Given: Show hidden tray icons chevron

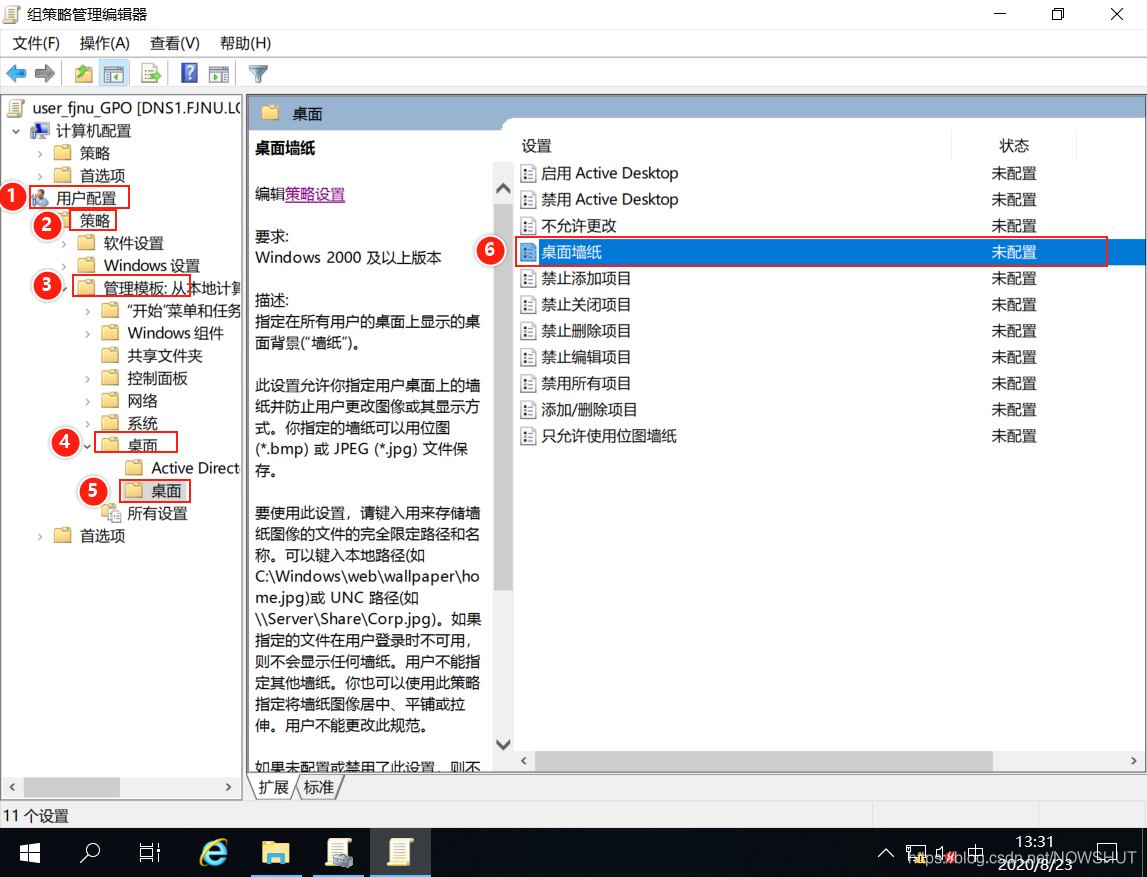Looking at the screenshot, I should (x=885, y=853).
